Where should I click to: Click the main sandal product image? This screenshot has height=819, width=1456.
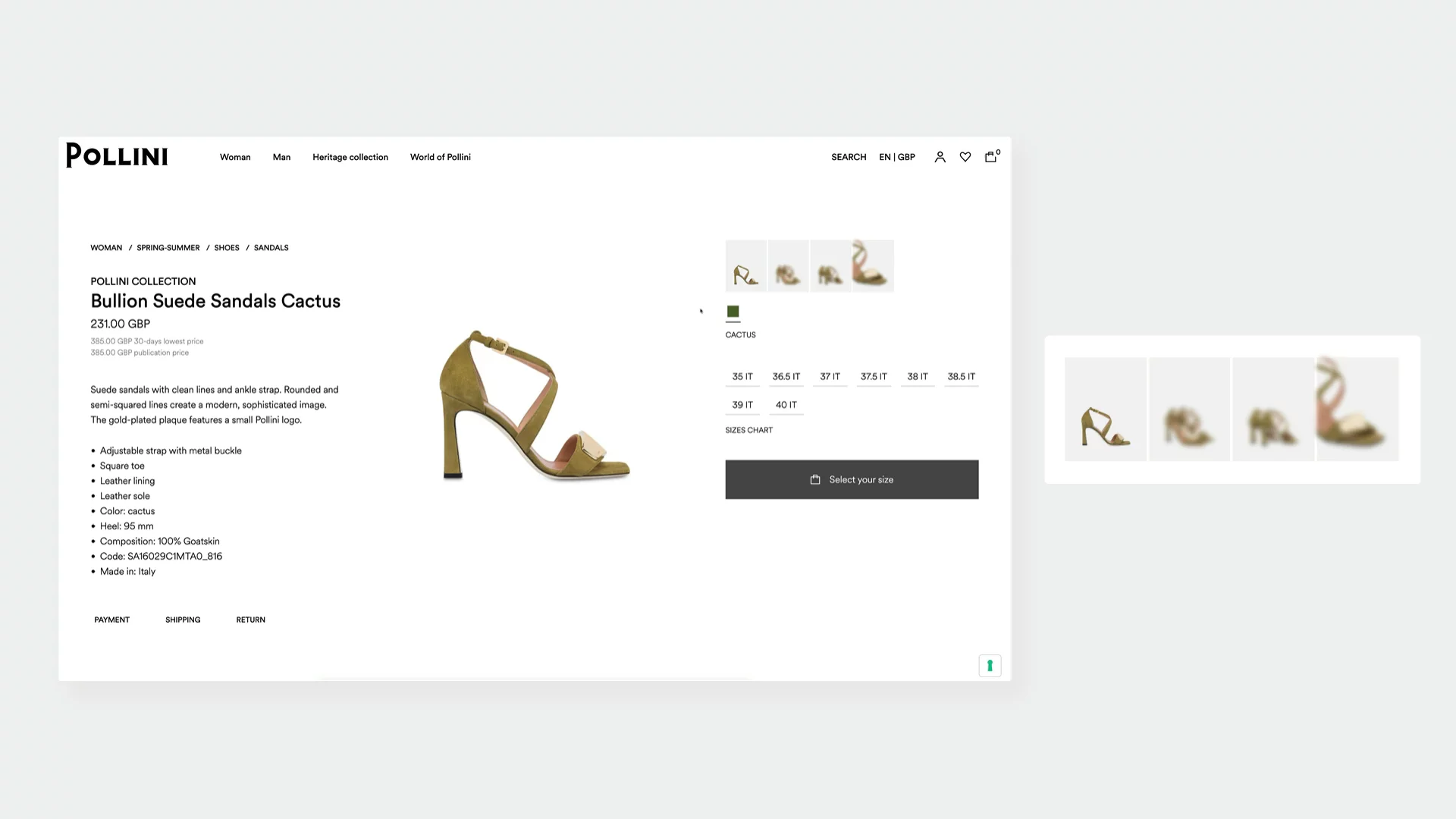tap(535, 406)
